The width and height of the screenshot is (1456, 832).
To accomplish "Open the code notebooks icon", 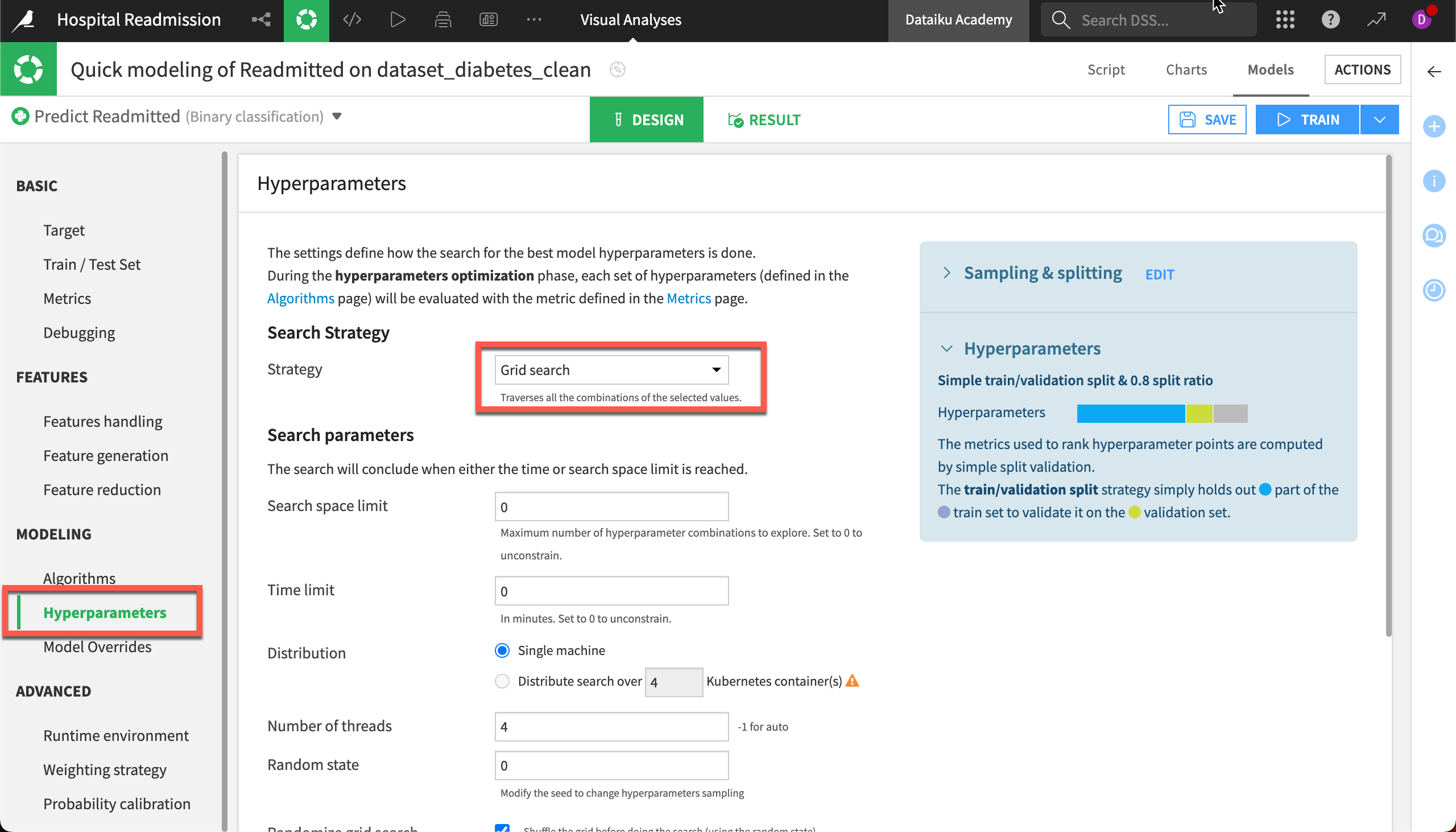I will (x=351, y=20).
